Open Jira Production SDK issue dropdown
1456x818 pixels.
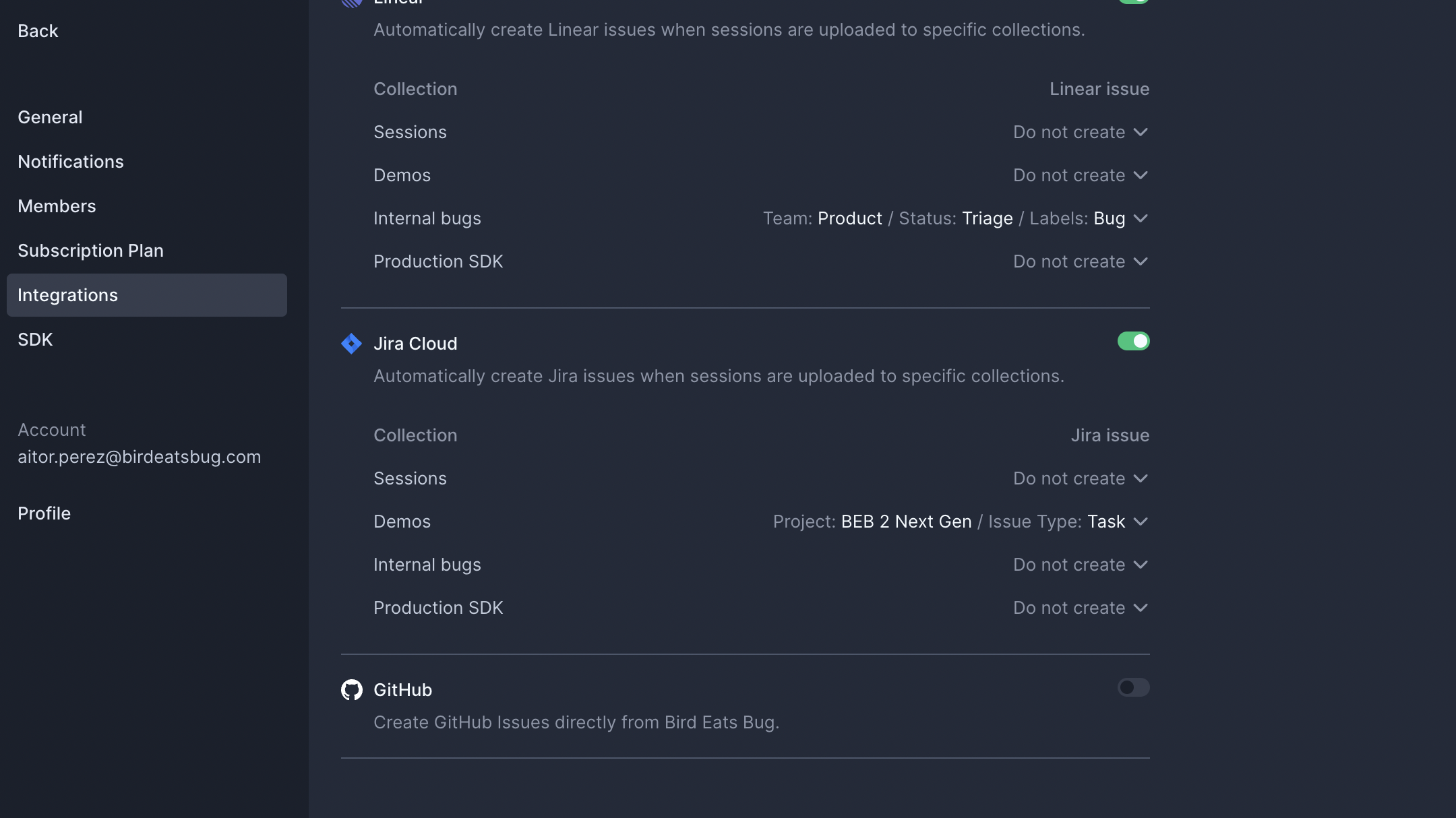(1081, 608)
